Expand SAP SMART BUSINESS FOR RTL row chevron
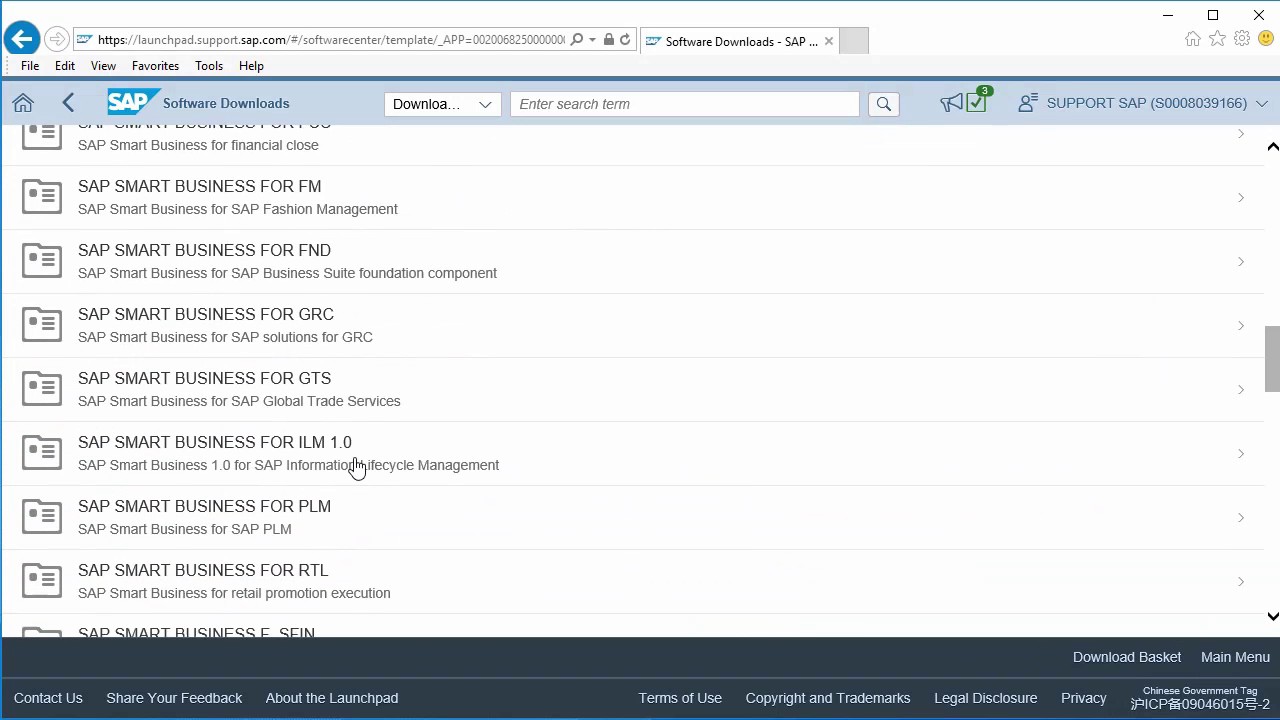The width and height of the screenshot is (1280, 720). point(1241,582)
